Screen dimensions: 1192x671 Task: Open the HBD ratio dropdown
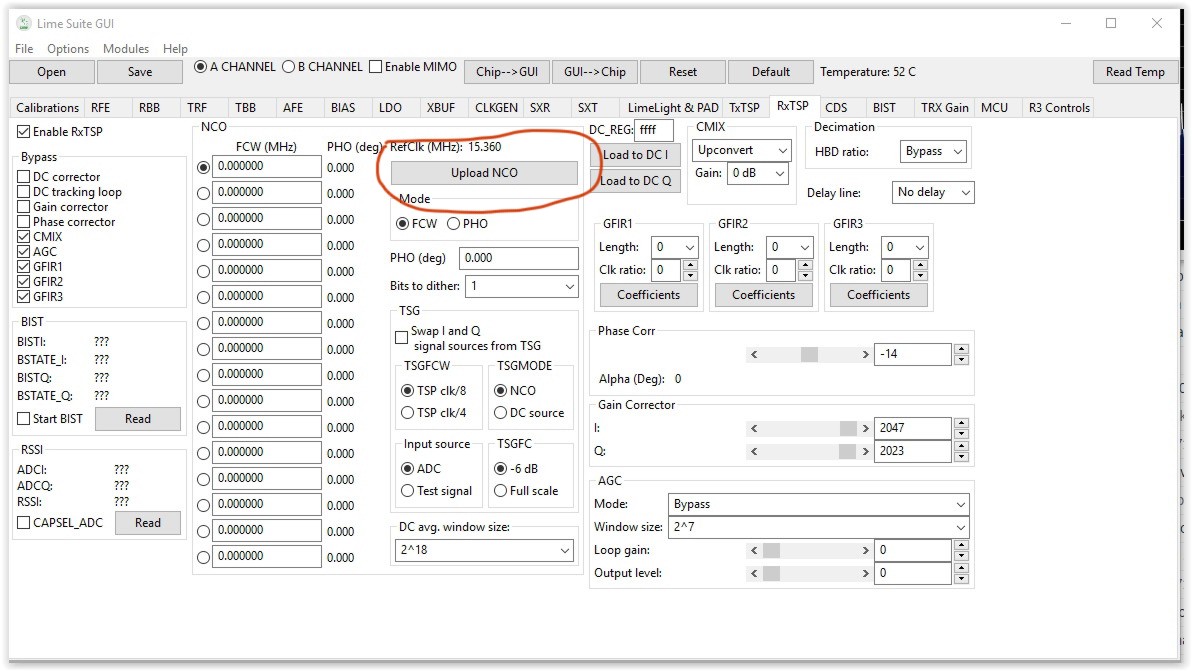[x=933, y=151]
